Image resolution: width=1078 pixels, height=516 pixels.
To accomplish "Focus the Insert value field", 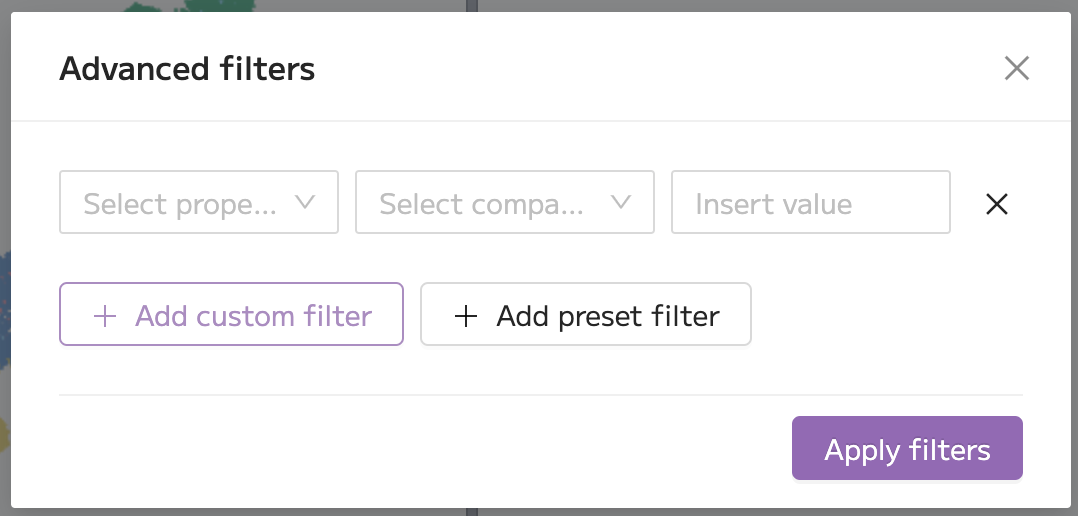I will (x=811, y=202).
